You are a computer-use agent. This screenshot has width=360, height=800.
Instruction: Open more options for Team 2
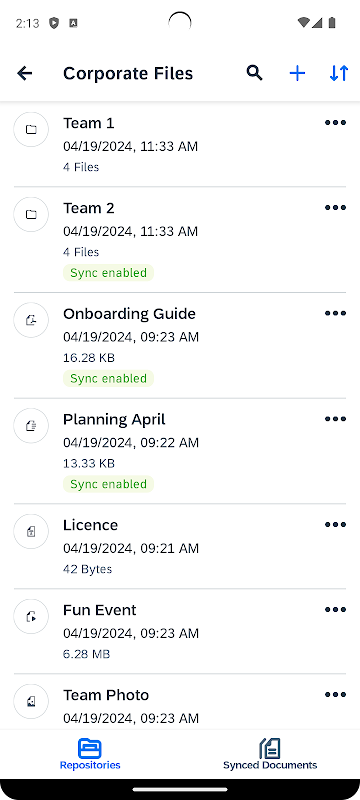click(335, 208)
